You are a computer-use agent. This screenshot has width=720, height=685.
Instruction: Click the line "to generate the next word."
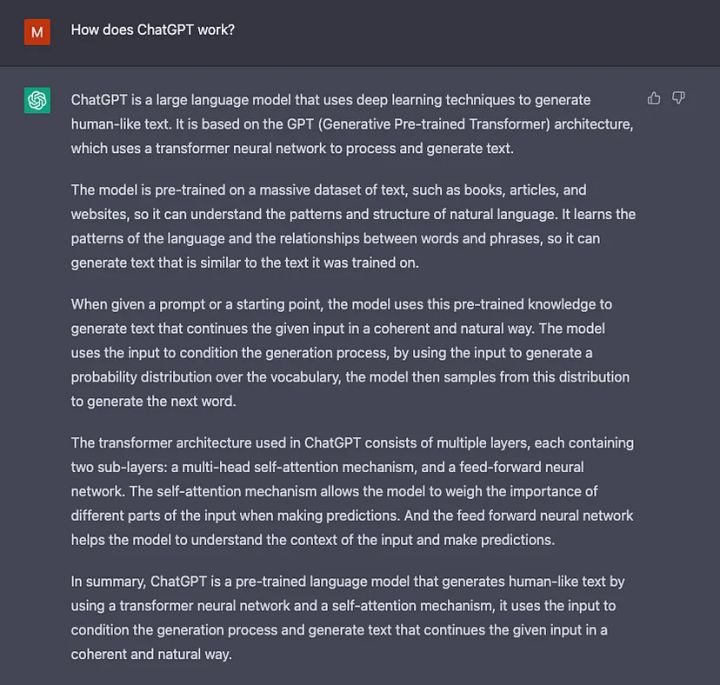click(154, 401)
